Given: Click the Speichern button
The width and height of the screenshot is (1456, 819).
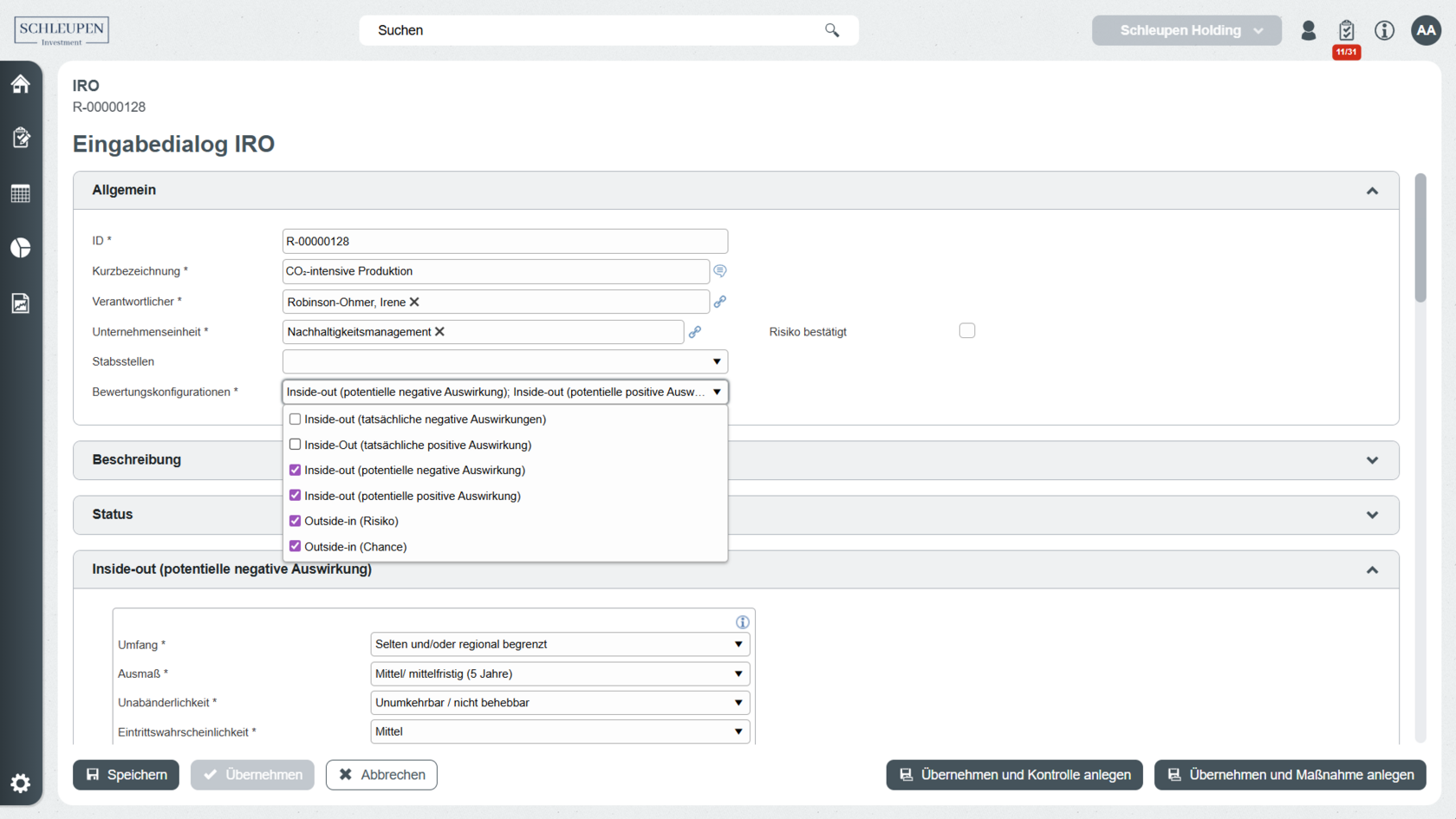Looking at the screenshot, I should click(x=126, y=775).
